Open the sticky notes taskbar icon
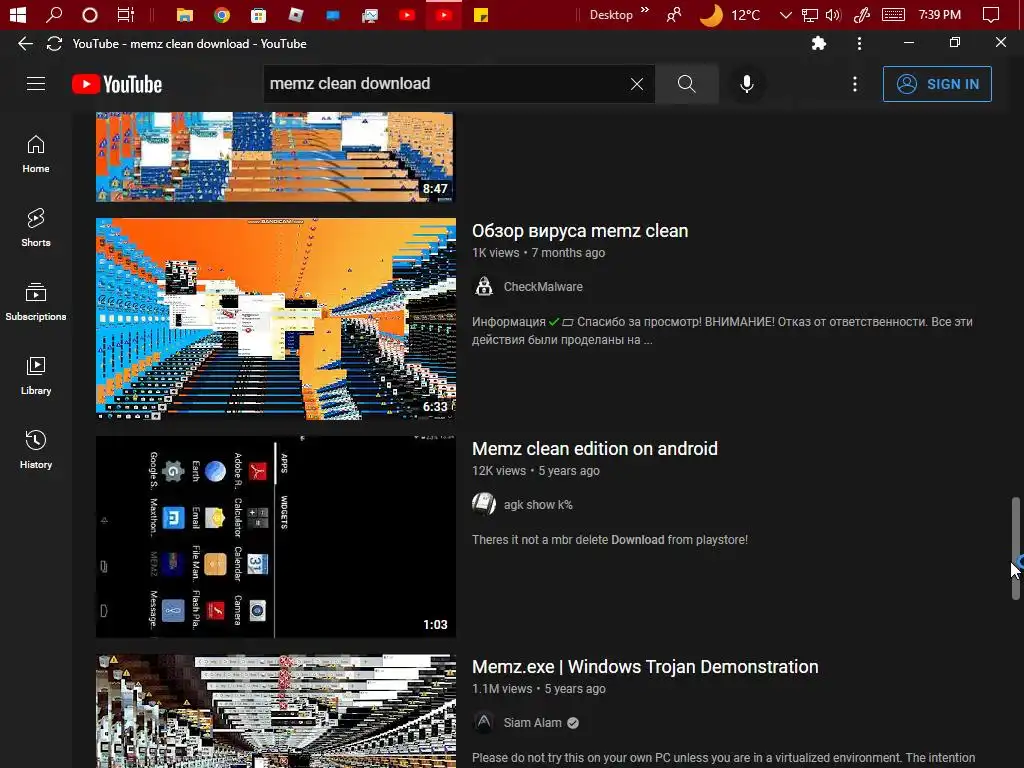Screen dimensions: 1024x768 click(x=481, y=14)
